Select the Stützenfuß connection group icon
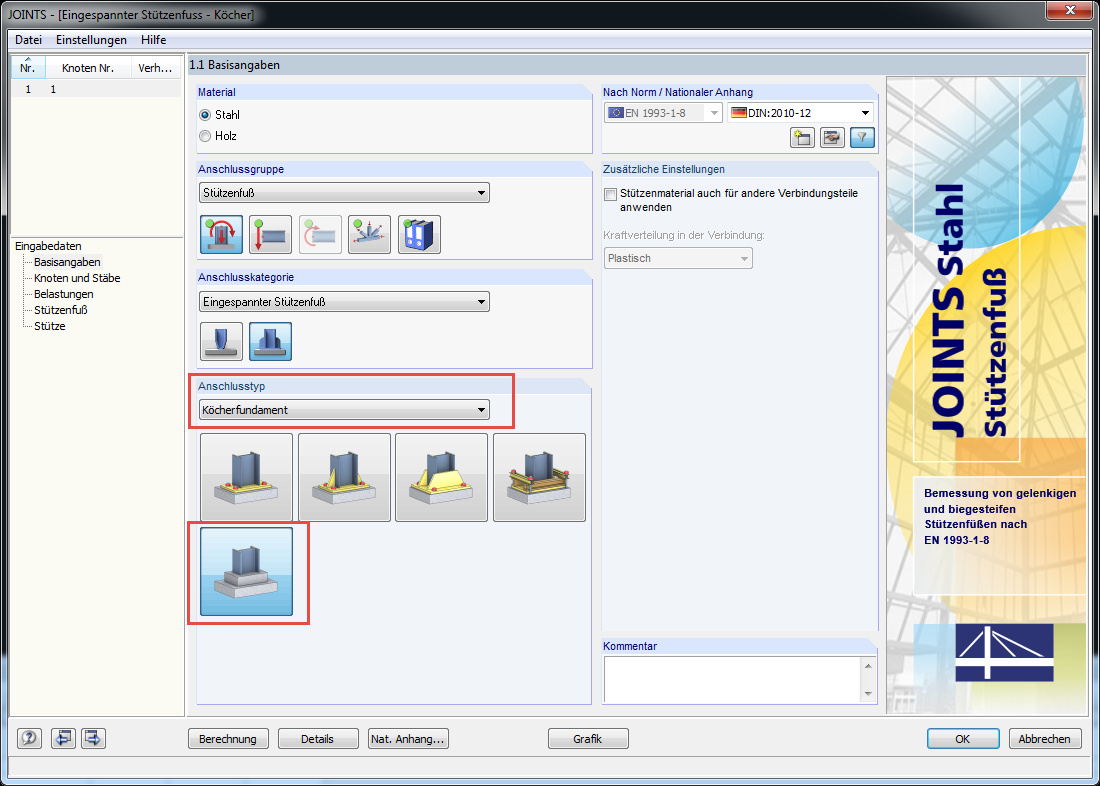Image resolution: width=1100 pixels, height=786 pixels. pos(221,234)
